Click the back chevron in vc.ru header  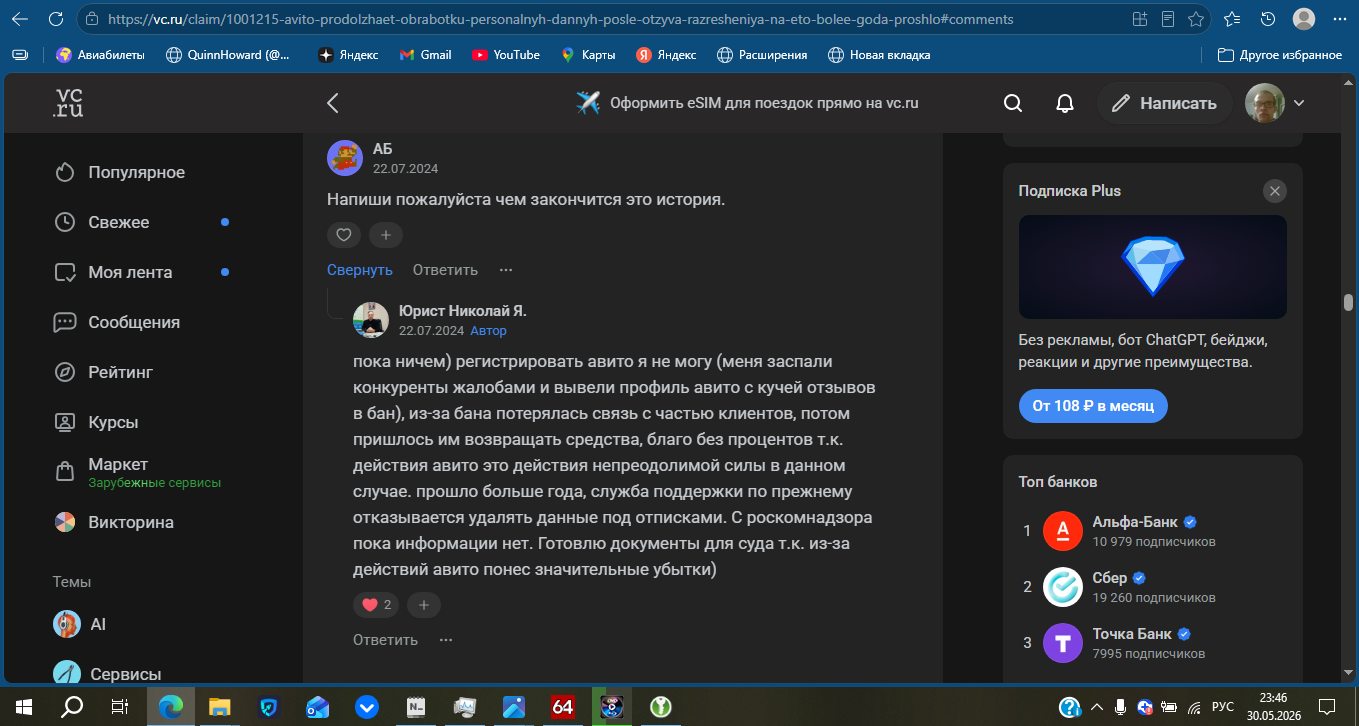point(333,103)
